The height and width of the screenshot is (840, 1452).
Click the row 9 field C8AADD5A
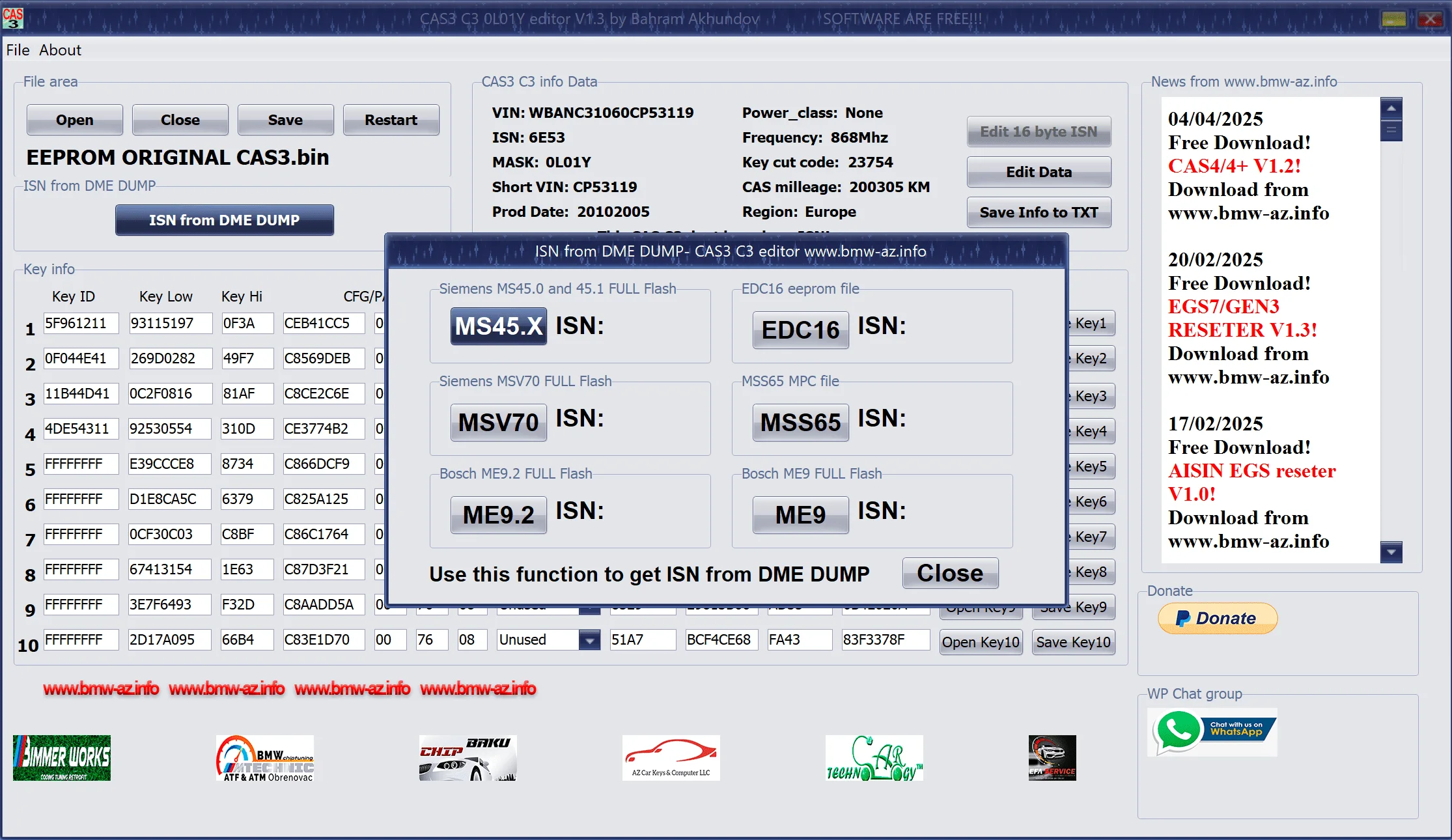tap(324, 604)
